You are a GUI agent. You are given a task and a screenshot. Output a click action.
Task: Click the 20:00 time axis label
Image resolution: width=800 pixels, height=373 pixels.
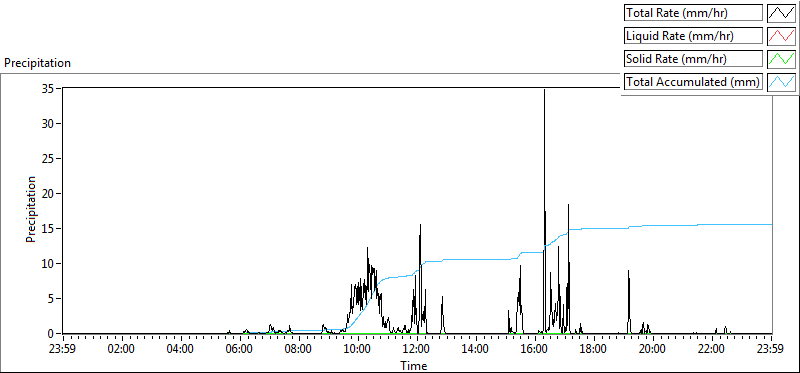coord(654,350)
